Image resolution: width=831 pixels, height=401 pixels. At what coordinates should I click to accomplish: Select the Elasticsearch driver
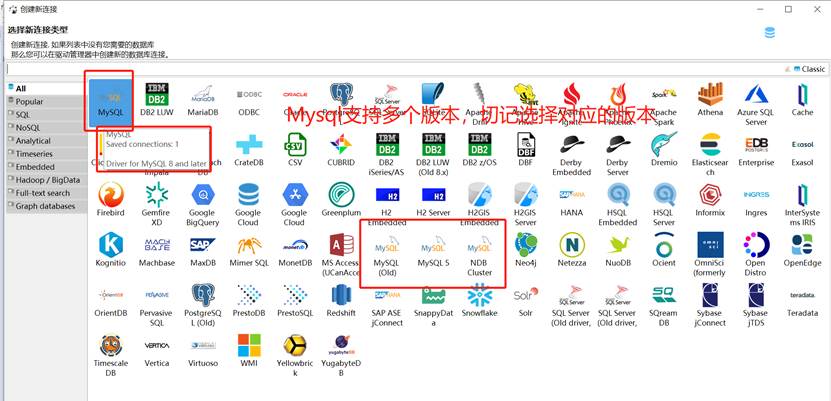coord(710,155)
